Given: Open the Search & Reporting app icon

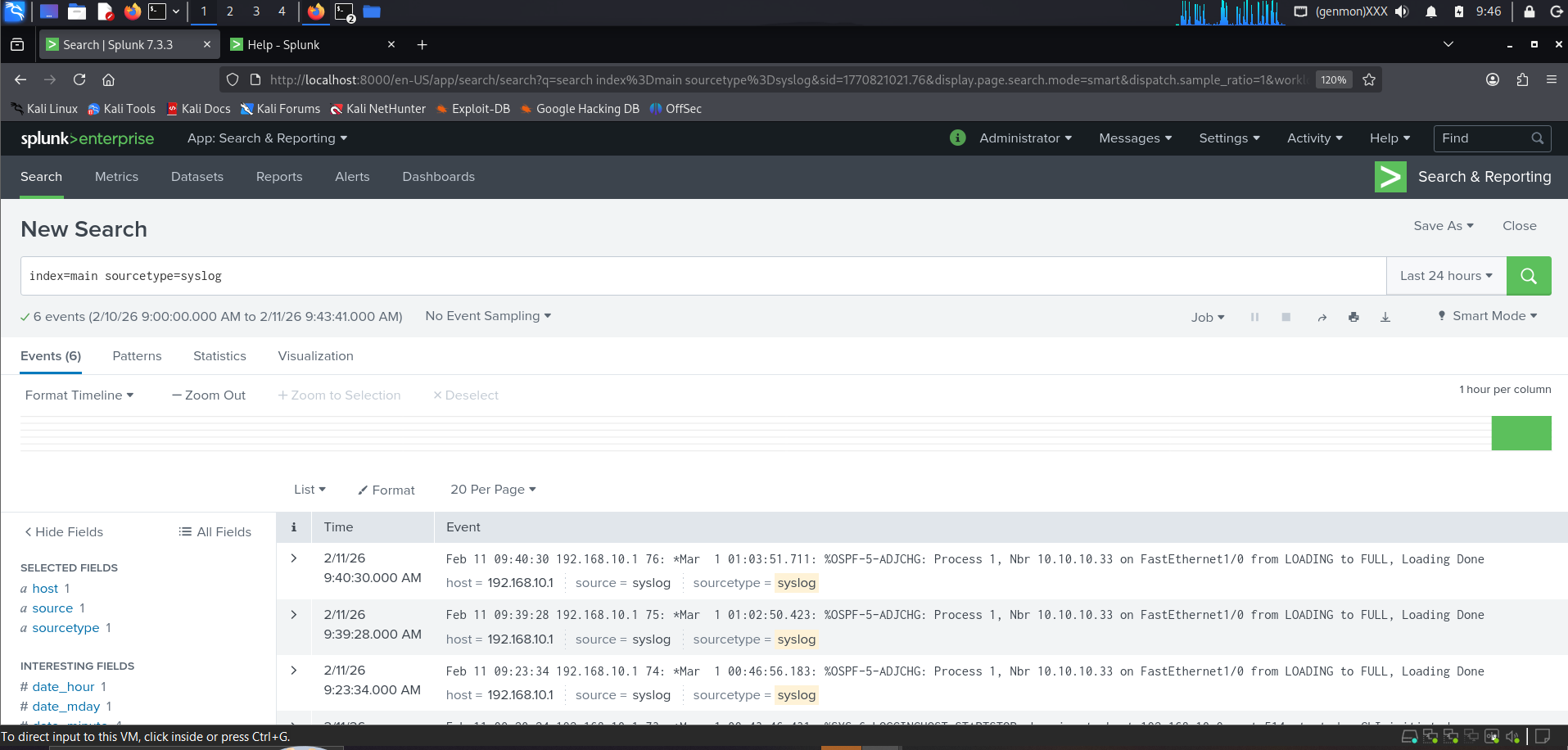Looking at the screenshot, I should pos(1390,176).
